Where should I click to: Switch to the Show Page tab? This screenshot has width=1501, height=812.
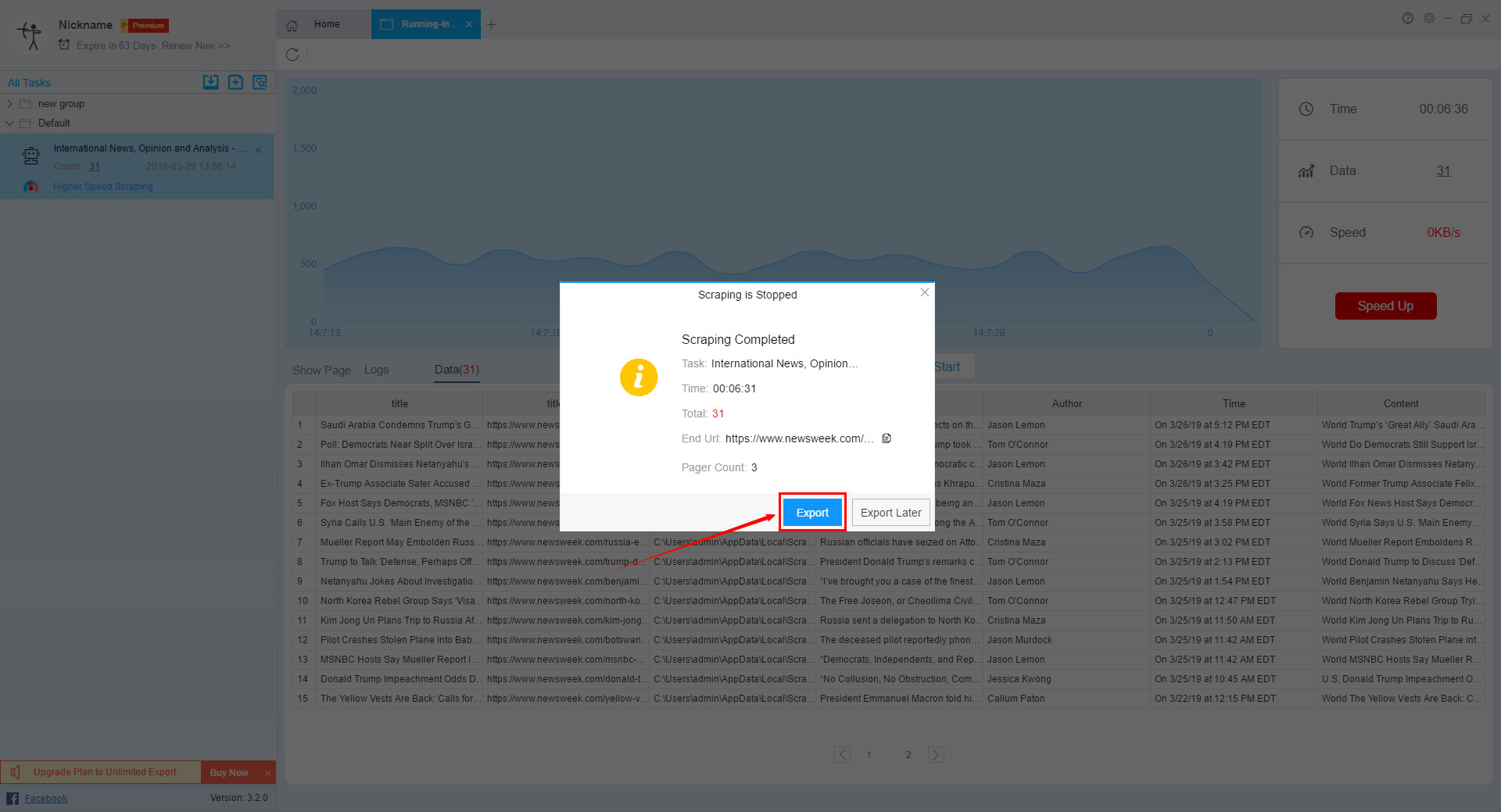(x=321, y=370)
